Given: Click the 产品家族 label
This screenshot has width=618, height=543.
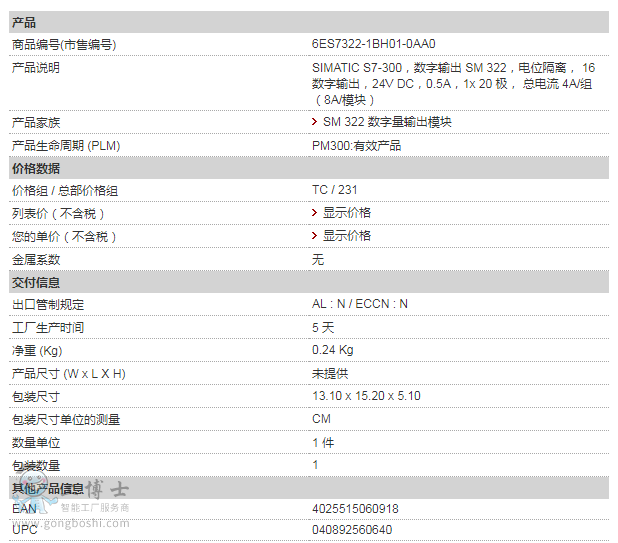Looking at the screenshot, I should point(36,123).
